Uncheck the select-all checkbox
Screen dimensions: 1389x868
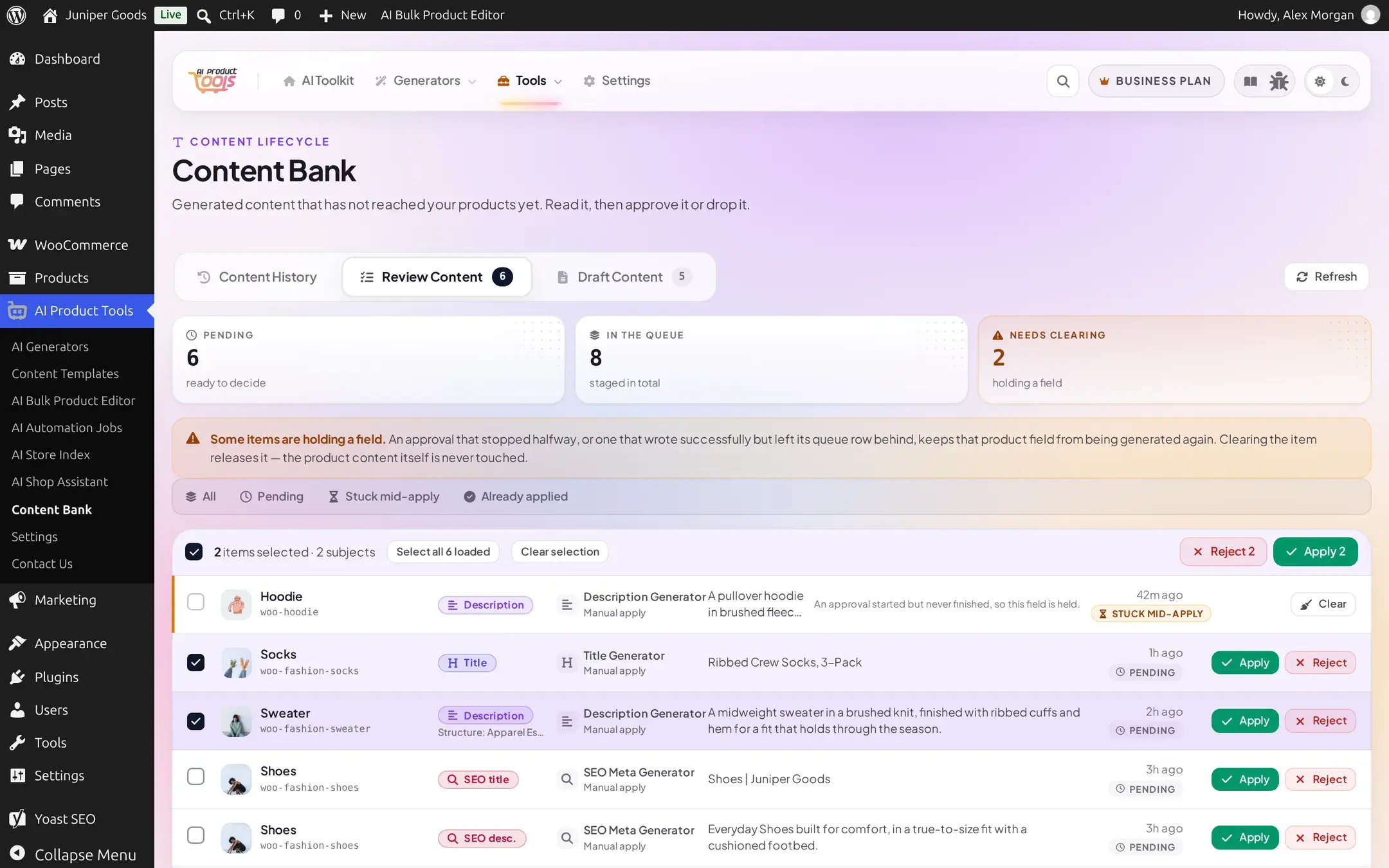click(194, 552)
